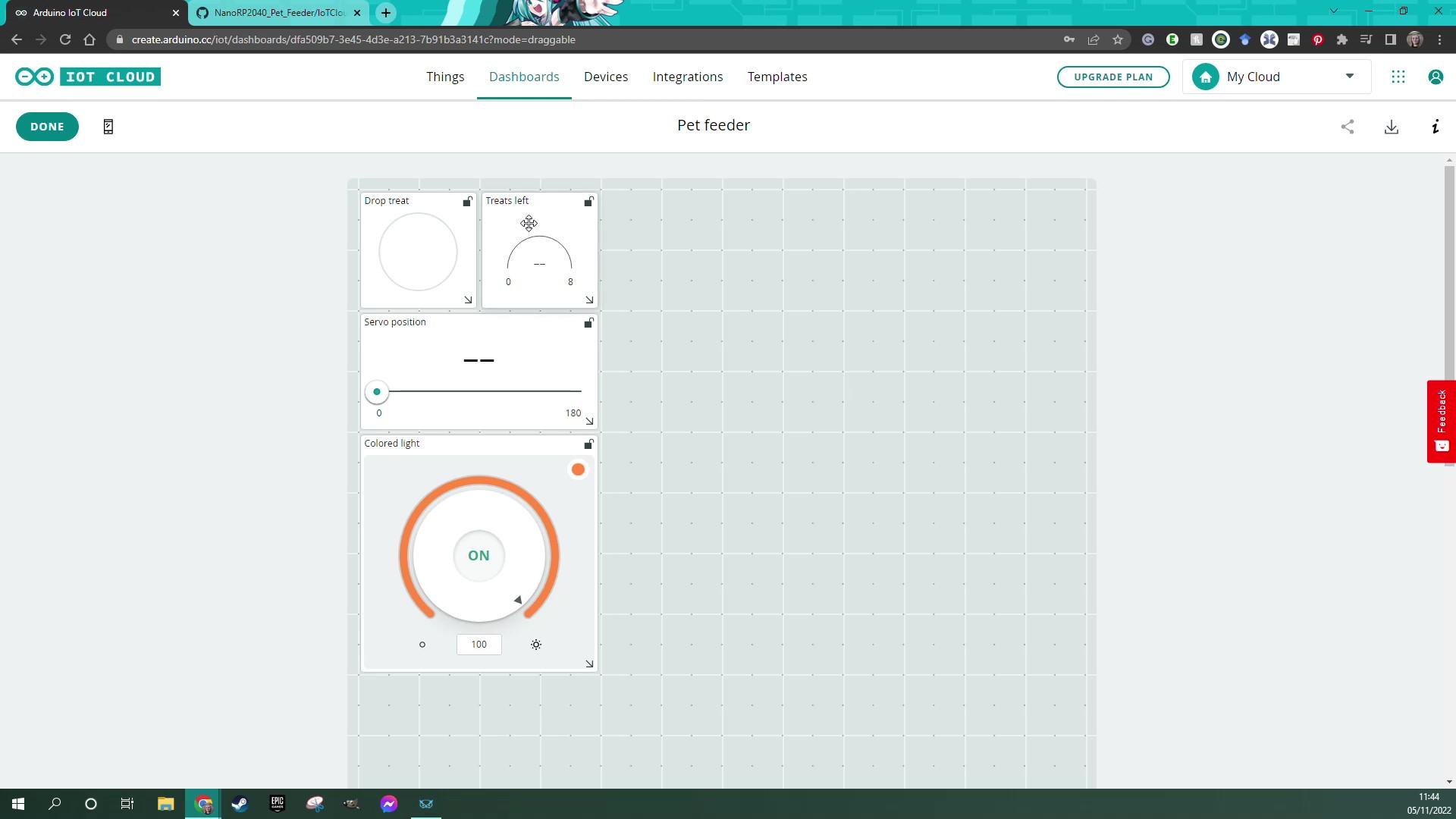Image resolution: width=1456 pixels, height=819 pixels.
Task: Expand the Drop treat widget via corner arrow
Action: point(468,300)
